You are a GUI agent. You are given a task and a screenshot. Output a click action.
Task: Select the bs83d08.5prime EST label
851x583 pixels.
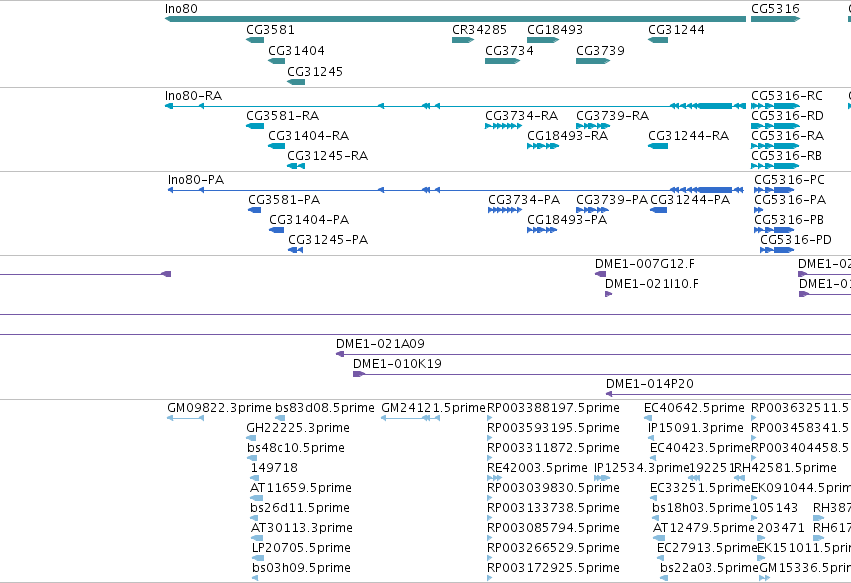click(325, 408)
